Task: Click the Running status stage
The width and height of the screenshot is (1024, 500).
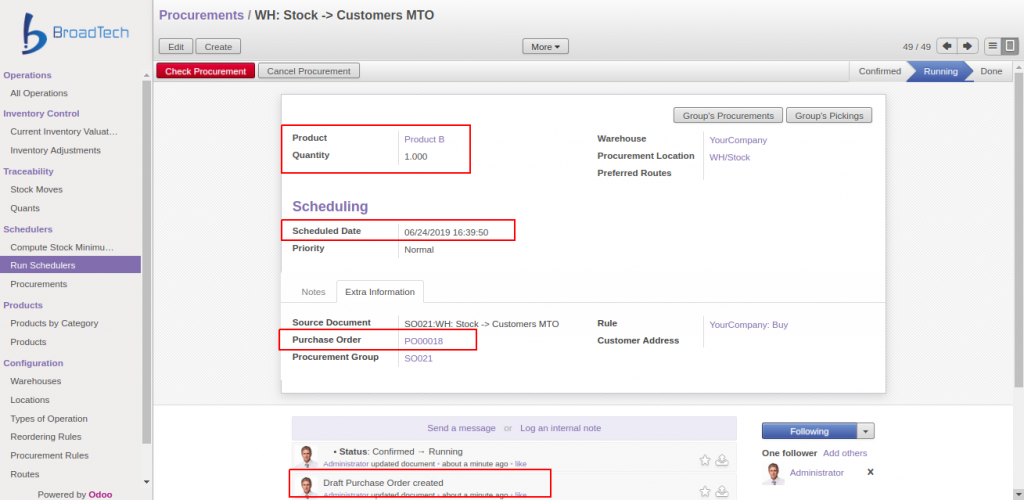Action: 940,71
